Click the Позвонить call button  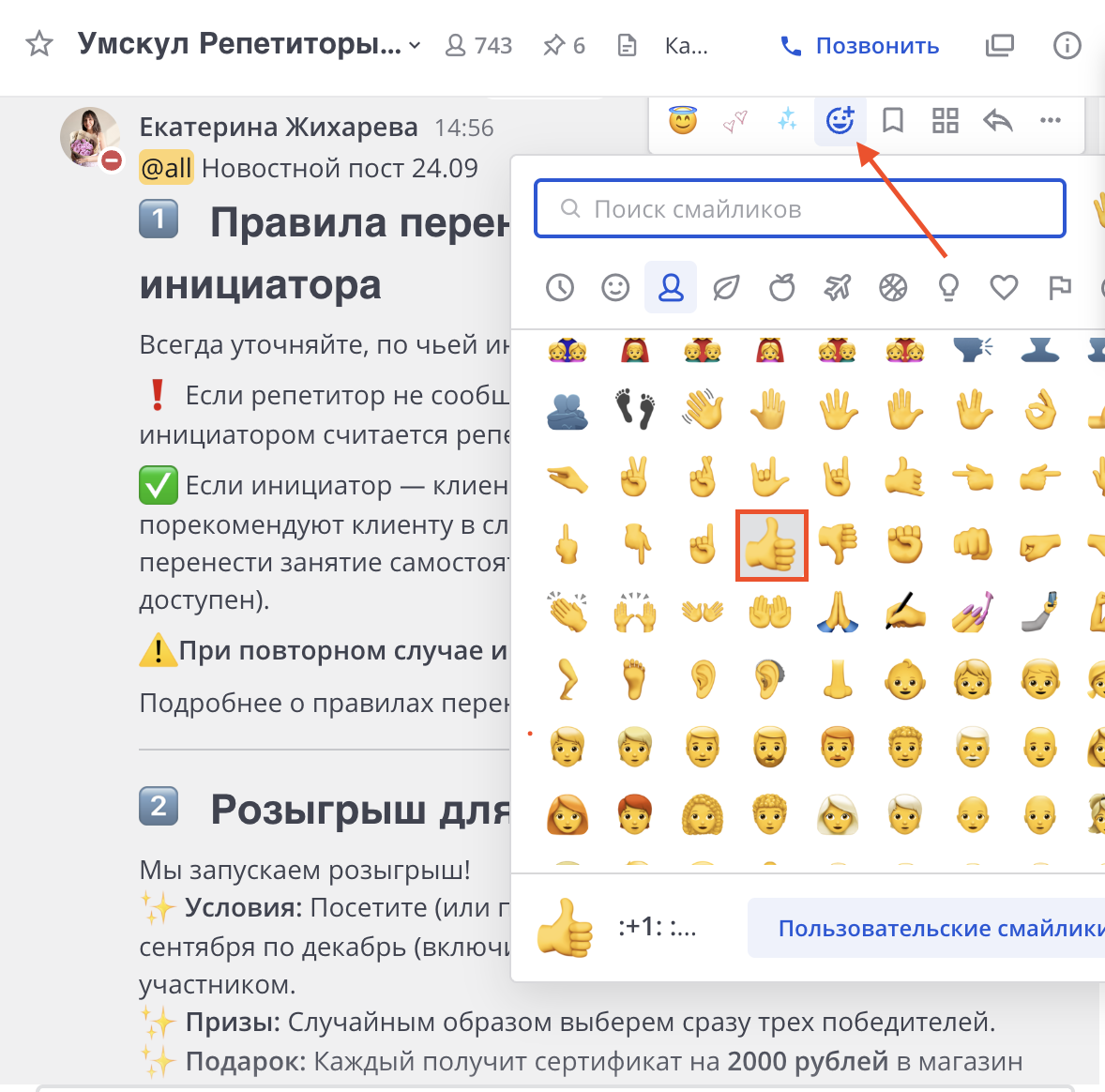pyautogui.click(x=860, y=46)
